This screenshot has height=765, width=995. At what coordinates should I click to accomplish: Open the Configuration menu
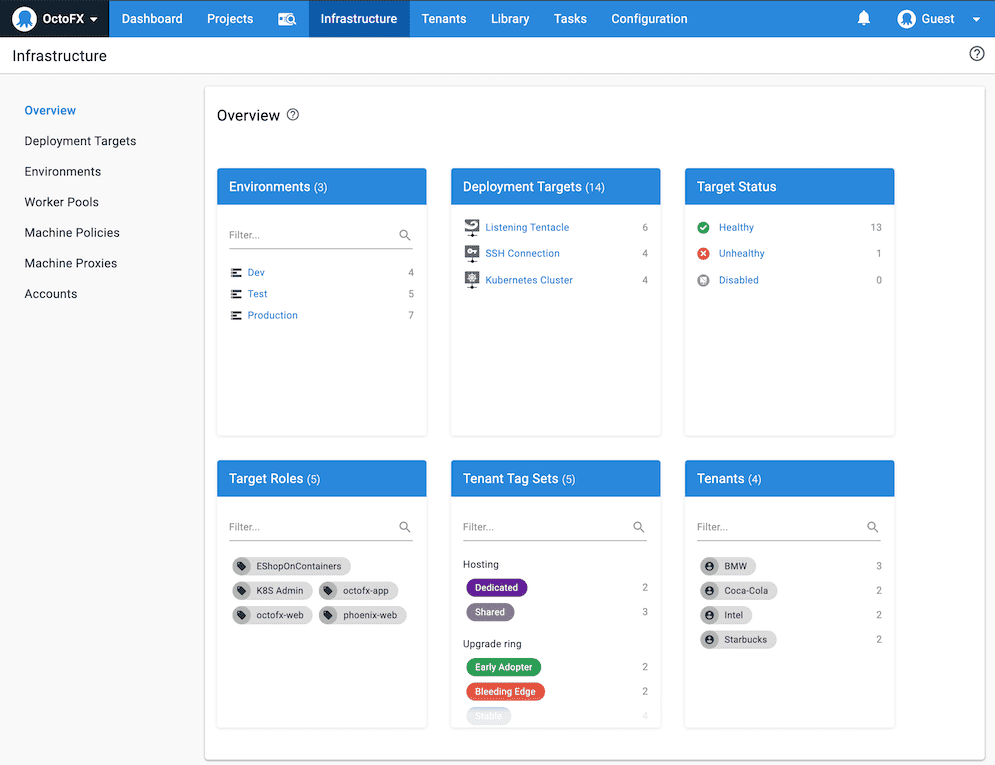[x=649, y=19]
